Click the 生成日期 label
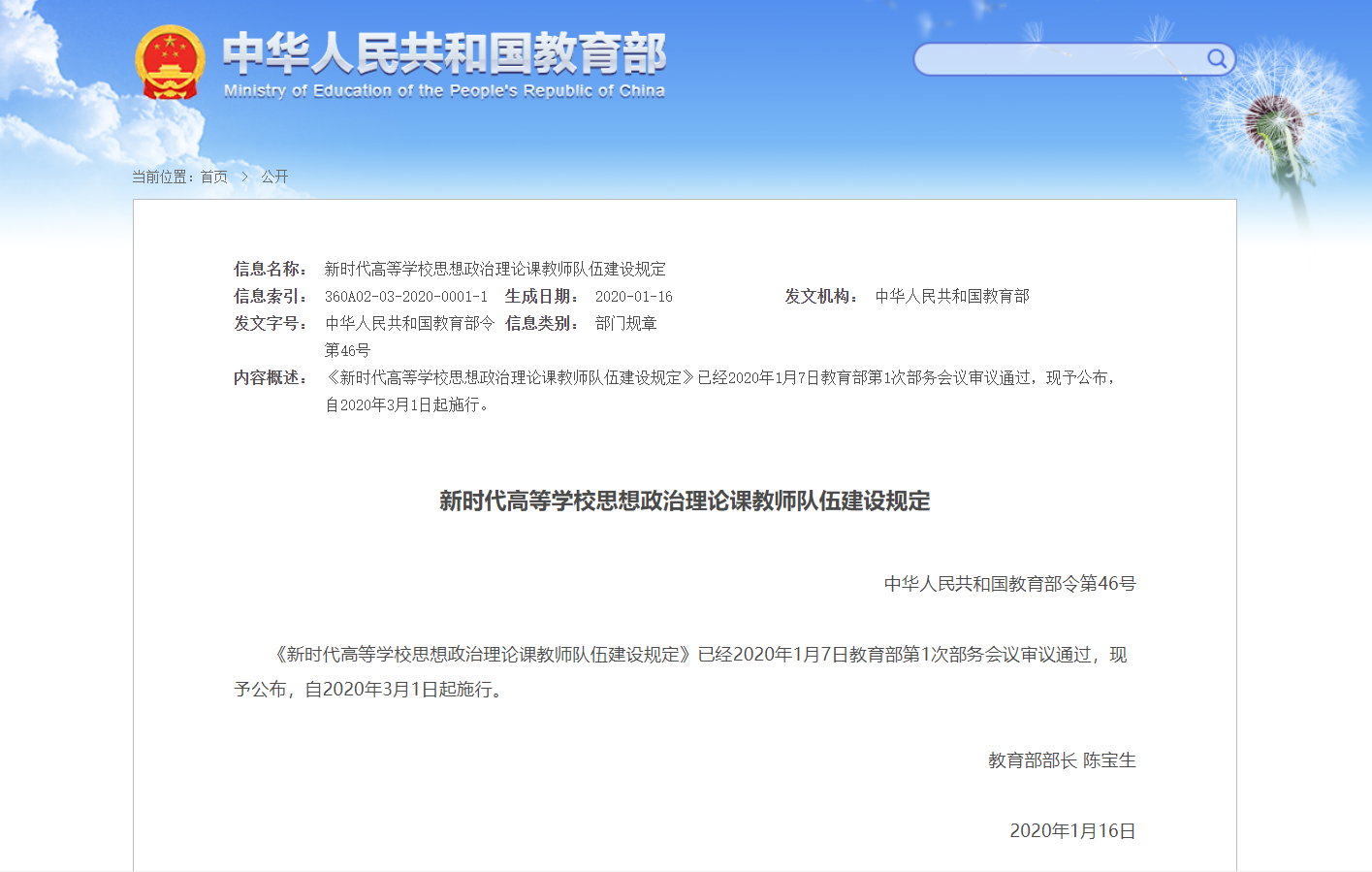1372x872 pixels. pyautogui.click(x=542, y=296)
